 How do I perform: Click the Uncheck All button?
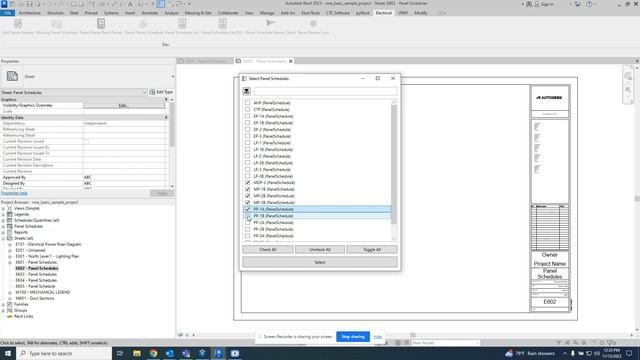[x=320, y=249]
